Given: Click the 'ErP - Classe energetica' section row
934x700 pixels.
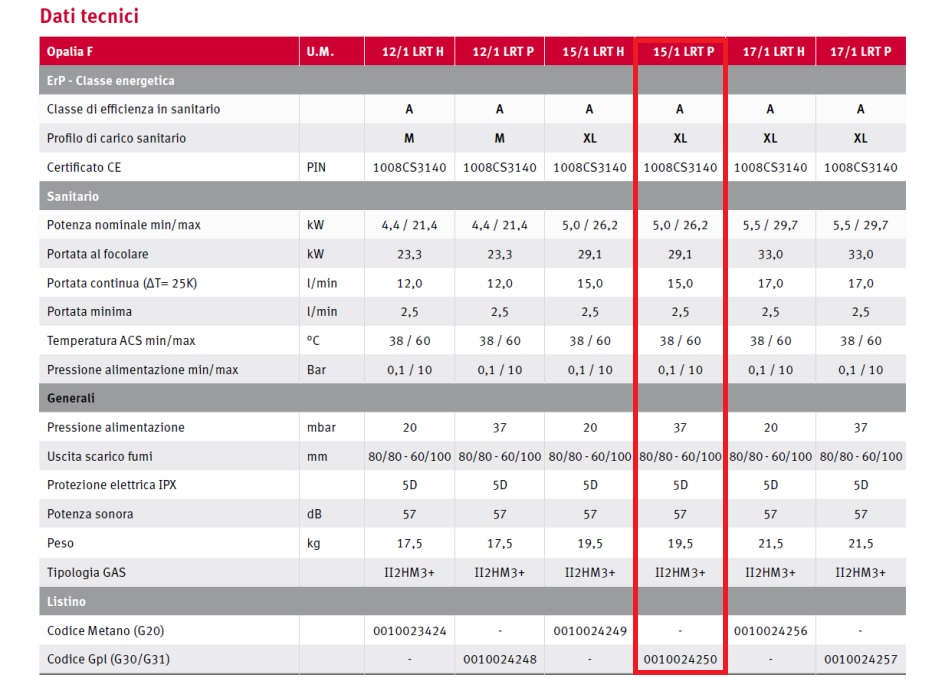Looking at the screenshot, I should pyautogui.click(x=110, y=81).
